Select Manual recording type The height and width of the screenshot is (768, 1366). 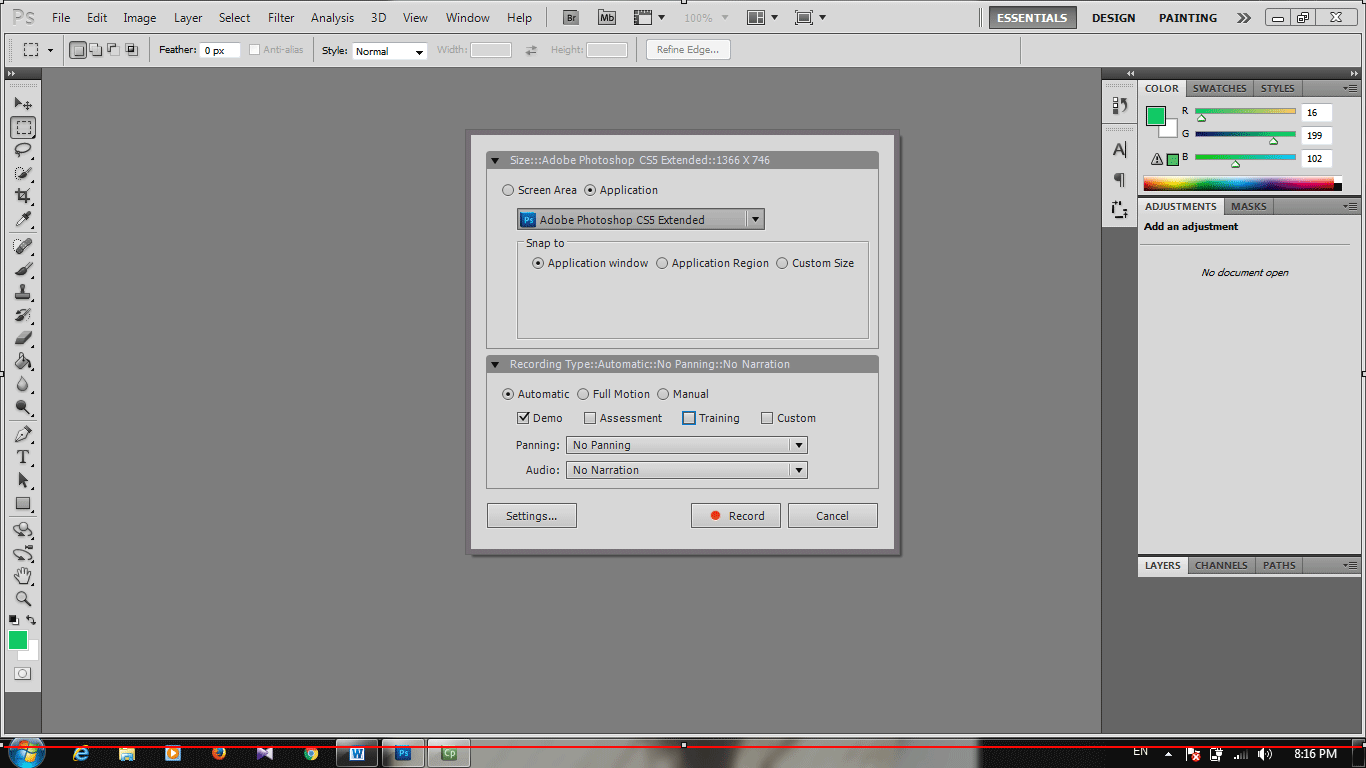663,394
